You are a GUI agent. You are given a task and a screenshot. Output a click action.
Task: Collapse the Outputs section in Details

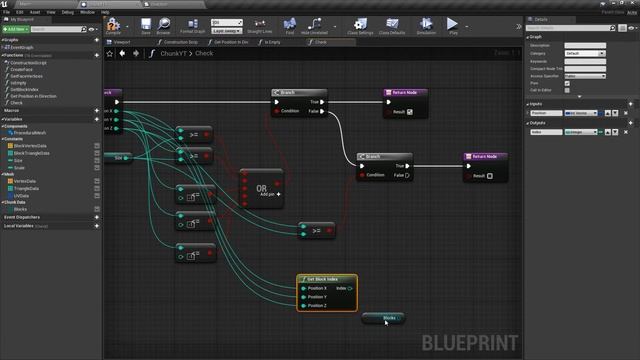coord(528,123)
